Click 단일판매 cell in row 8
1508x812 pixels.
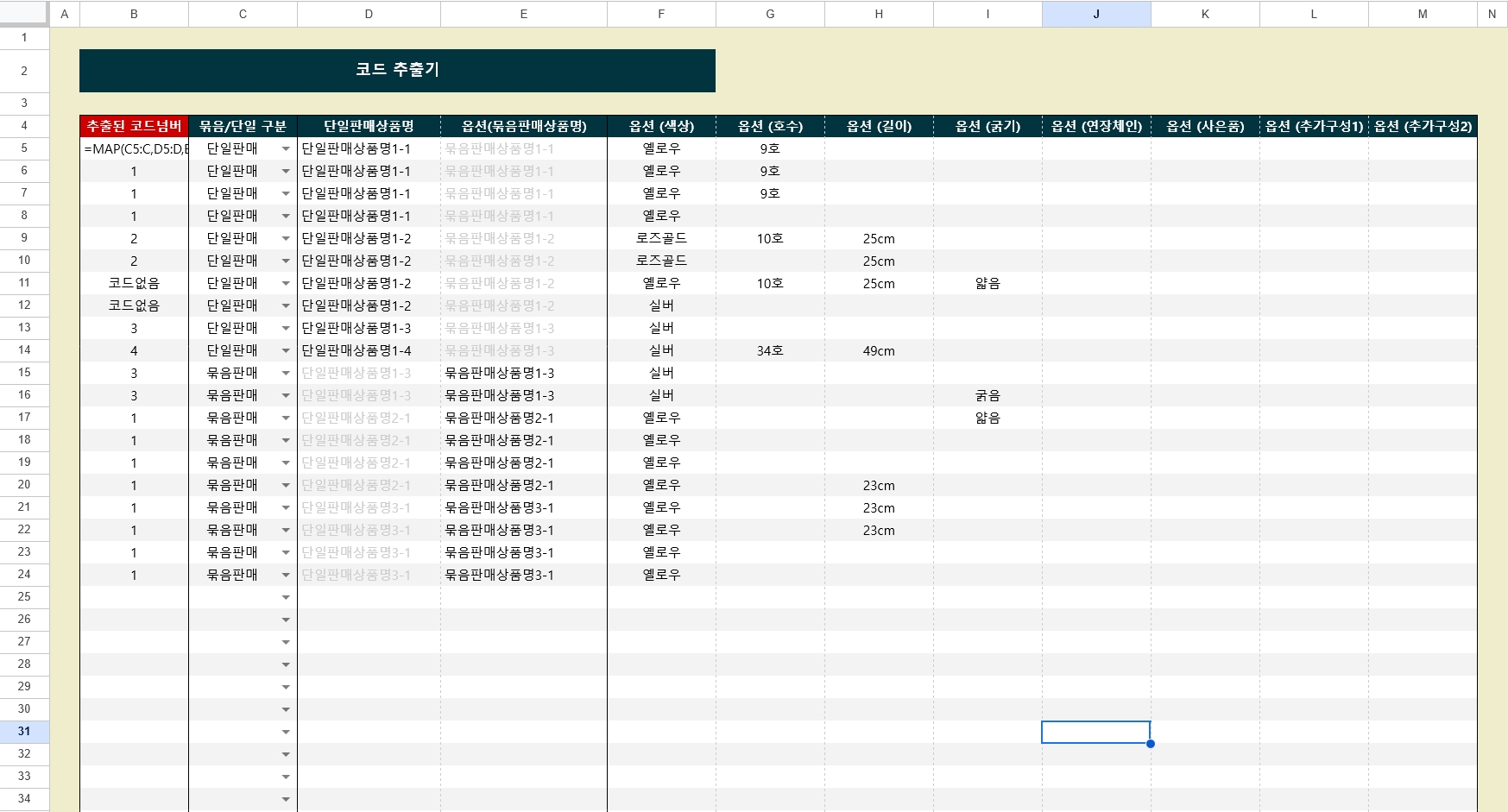[243, 216]
